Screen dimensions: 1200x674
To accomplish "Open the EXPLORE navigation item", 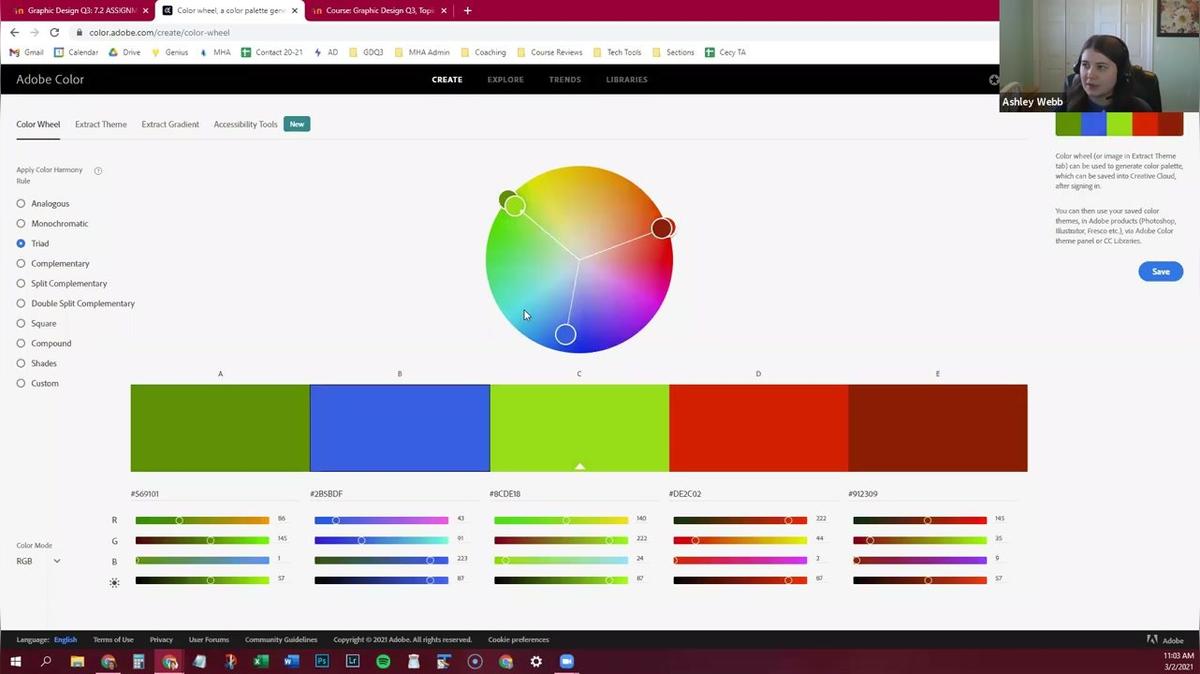I will 505,80.
